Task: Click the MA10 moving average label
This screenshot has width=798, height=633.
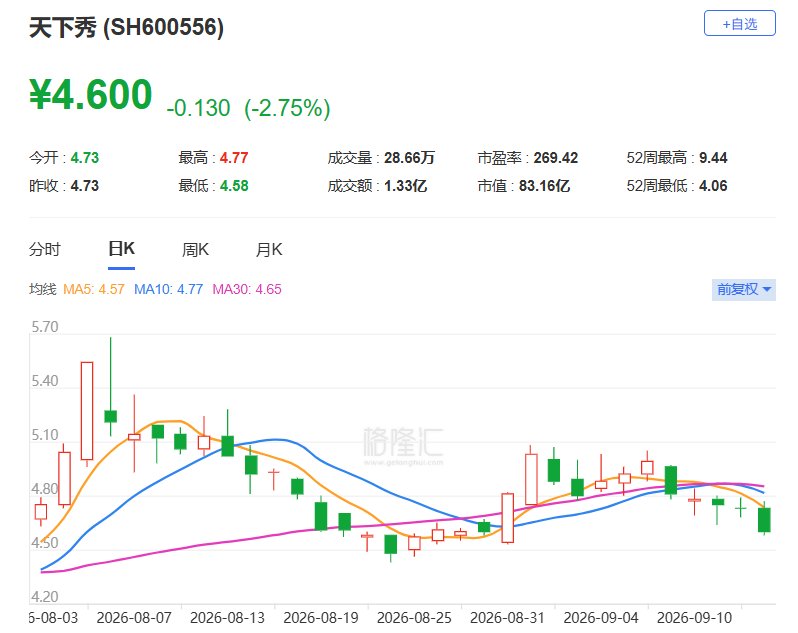Action: coord(168,290)
